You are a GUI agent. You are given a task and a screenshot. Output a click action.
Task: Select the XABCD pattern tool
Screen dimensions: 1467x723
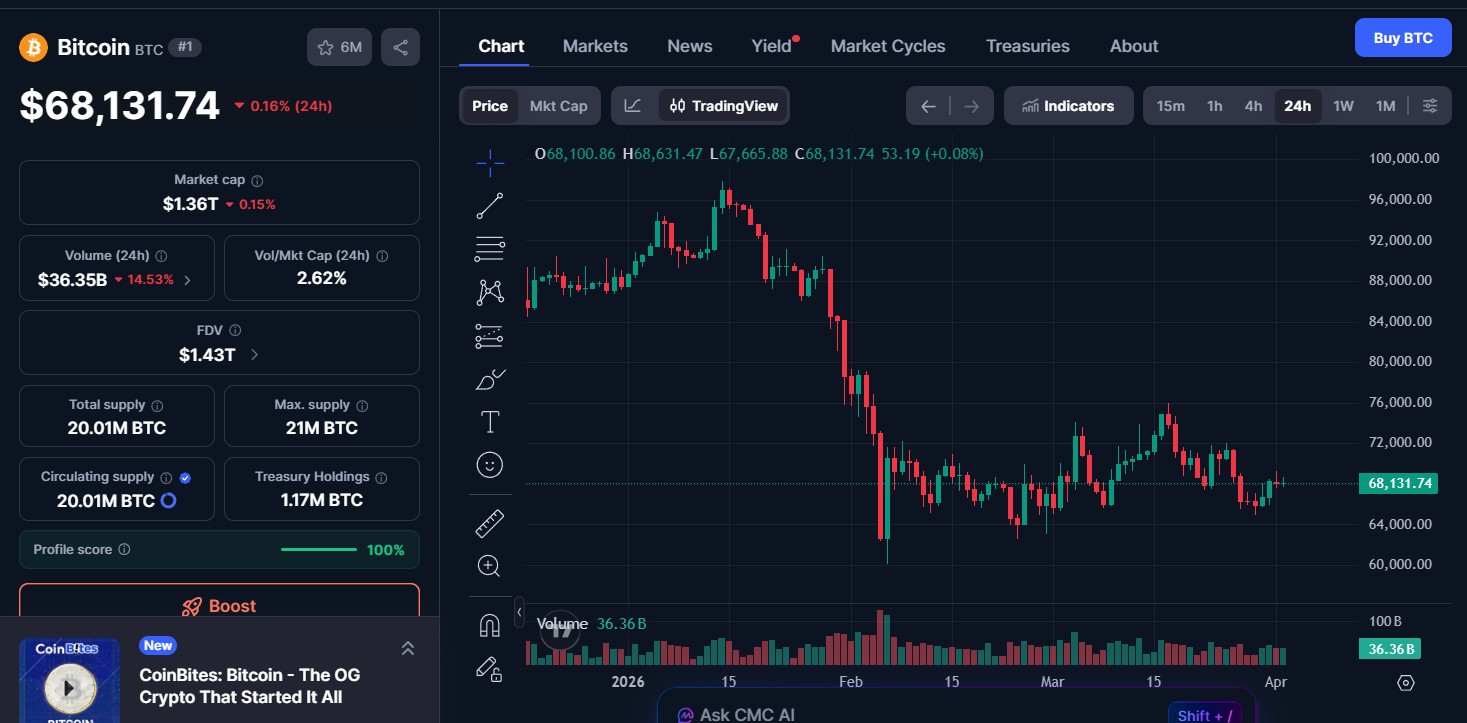(x=489, y=291)
